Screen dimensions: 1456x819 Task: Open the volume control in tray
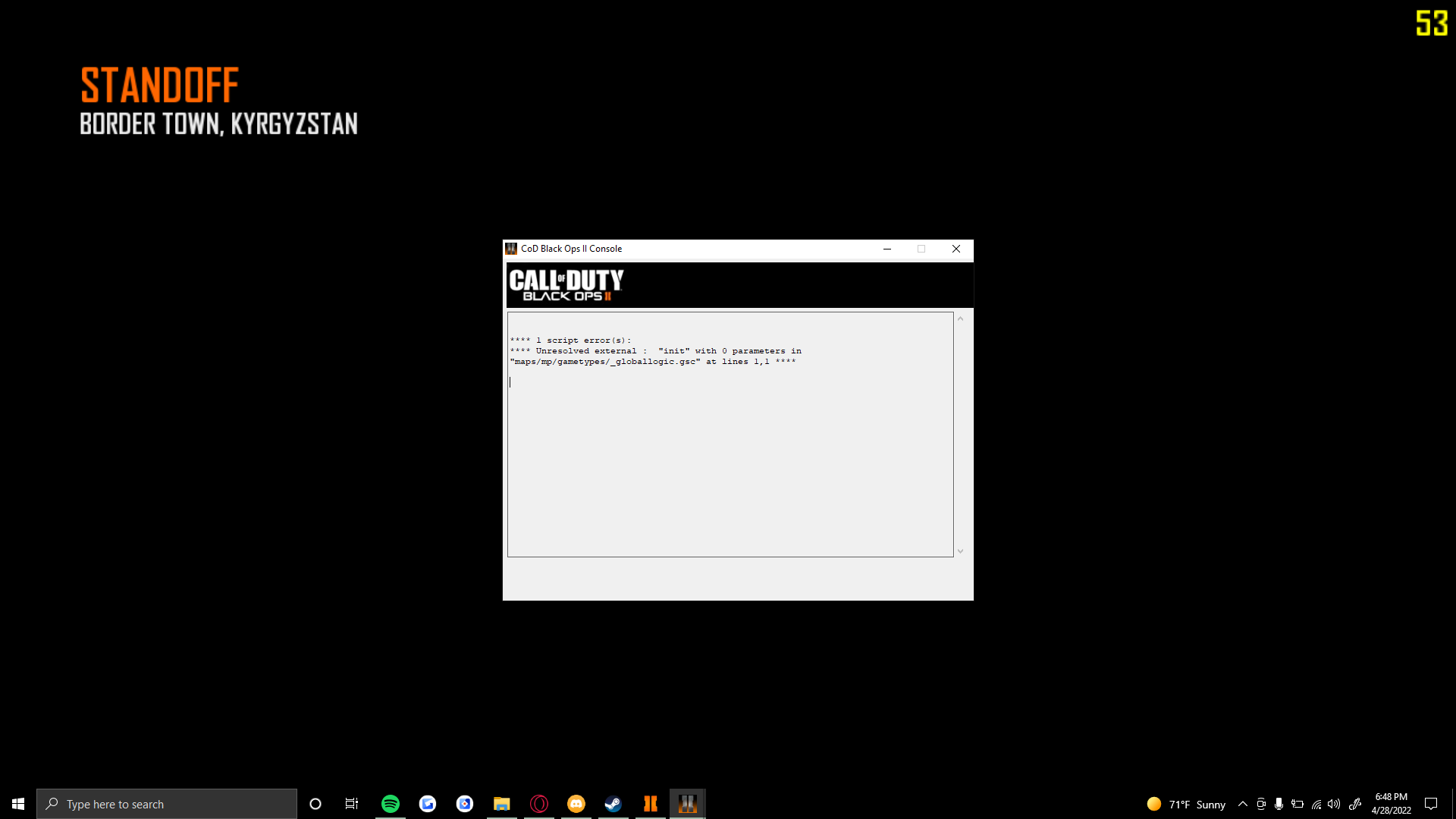1334,804
